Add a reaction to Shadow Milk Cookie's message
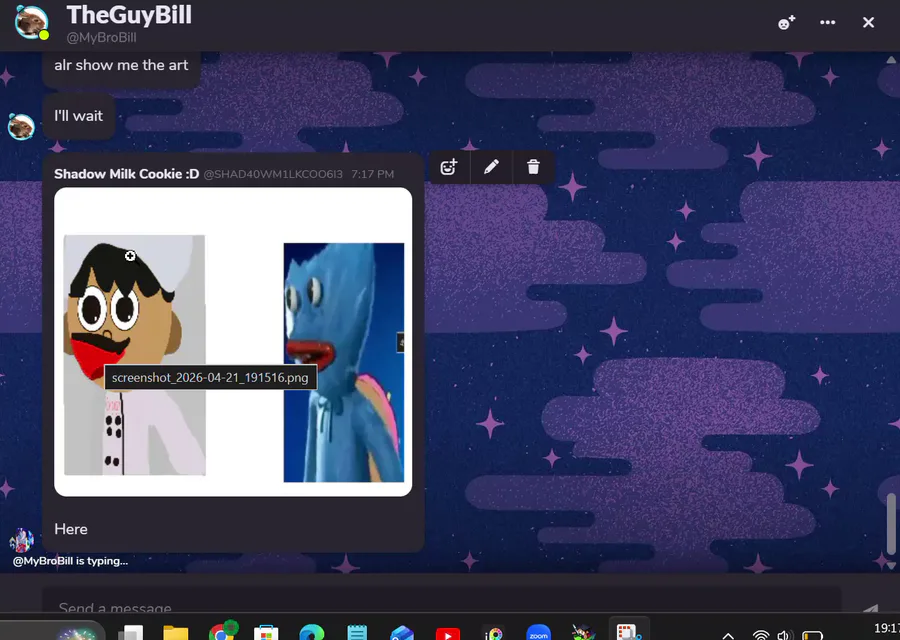This screenshot has width=900, height=640. point(449,167)
